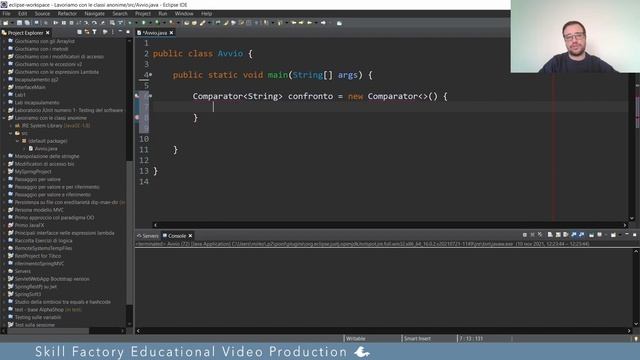Viewport: 640px width, 360px height.
Task: Toggle console Word Wrap
Action: point(566,235)
